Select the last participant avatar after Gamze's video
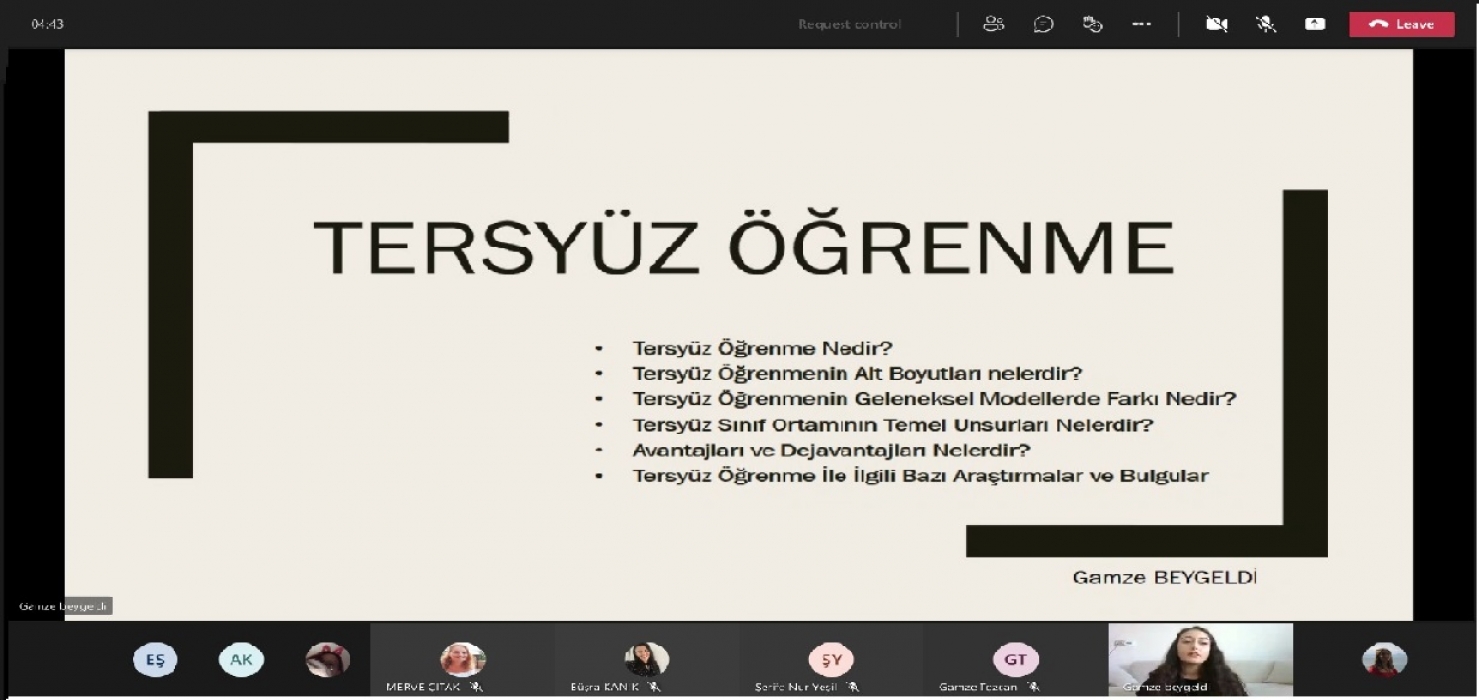The width and height of the screenshot is (1479, 700). (1385, 659)
